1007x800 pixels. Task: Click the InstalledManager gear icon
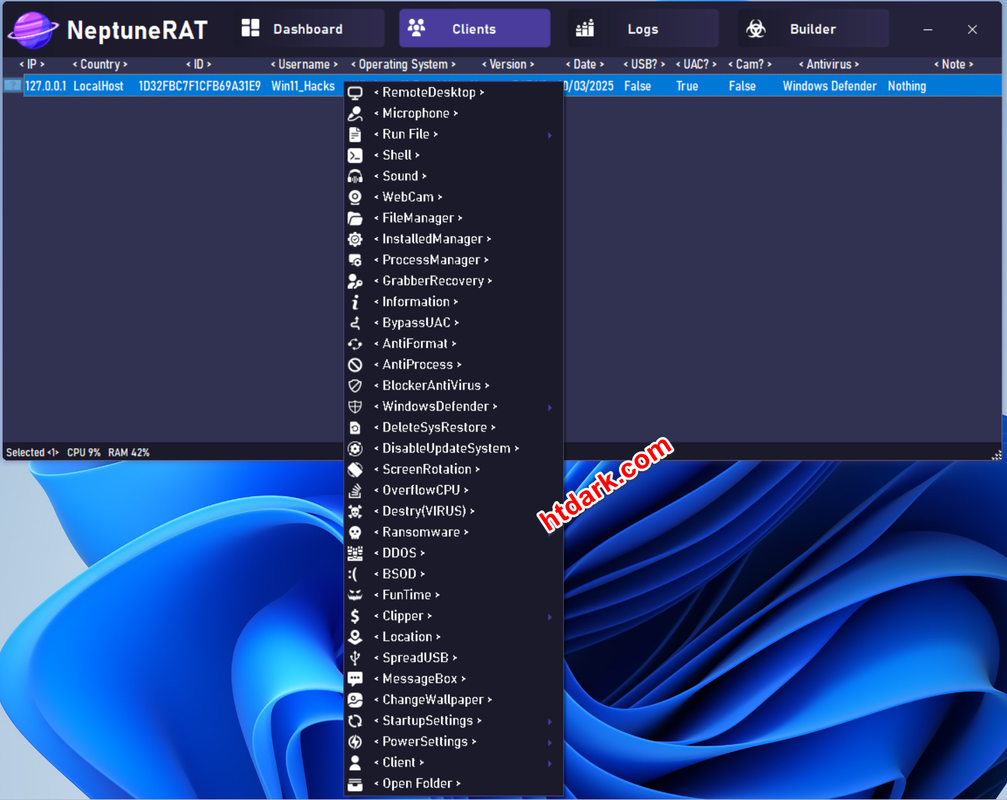(x=355, y=239)
